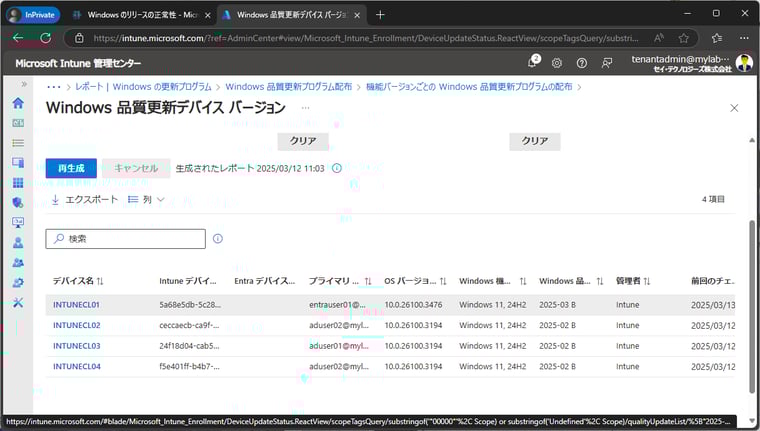Open Troubleshooting tools icon in sidebar
This screenshot has height=431, width=760.
point(18,303)
